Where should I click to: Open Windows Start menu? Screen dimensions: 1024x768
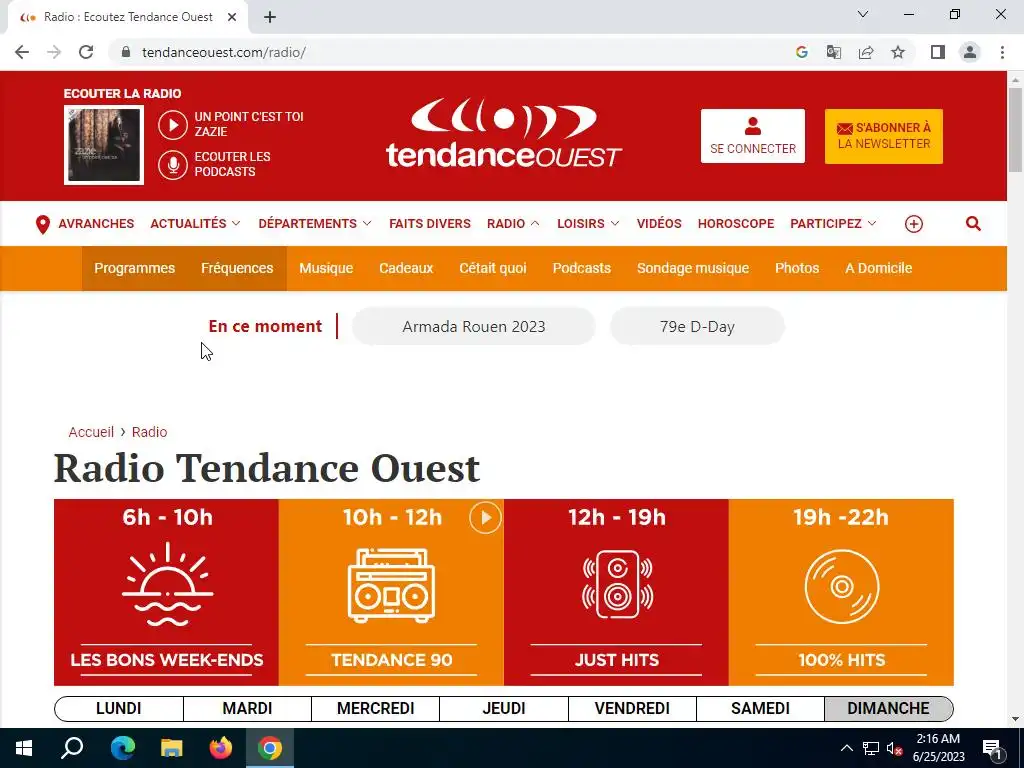[x=24, y=748]
